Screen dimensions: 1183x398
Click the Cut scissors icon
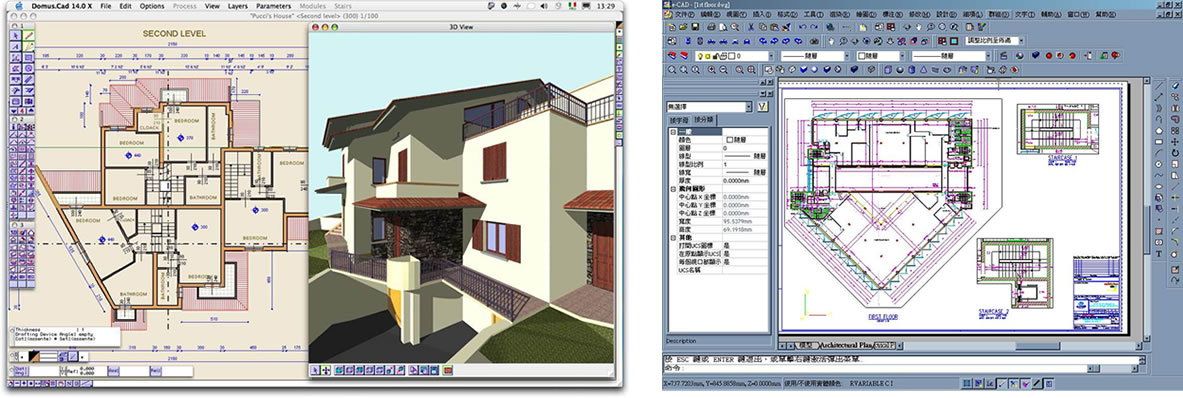coord(751,27)
